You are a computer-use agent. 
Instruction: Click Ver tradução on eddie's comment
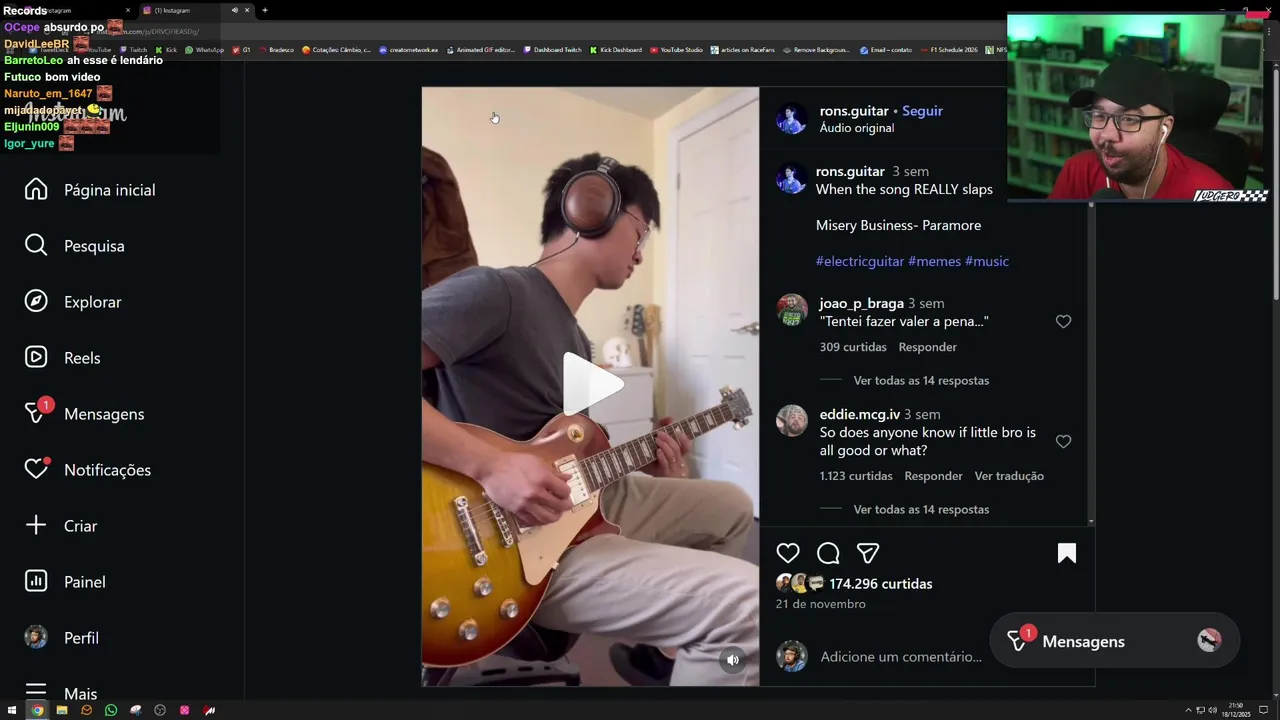[x=1009, y=476]
